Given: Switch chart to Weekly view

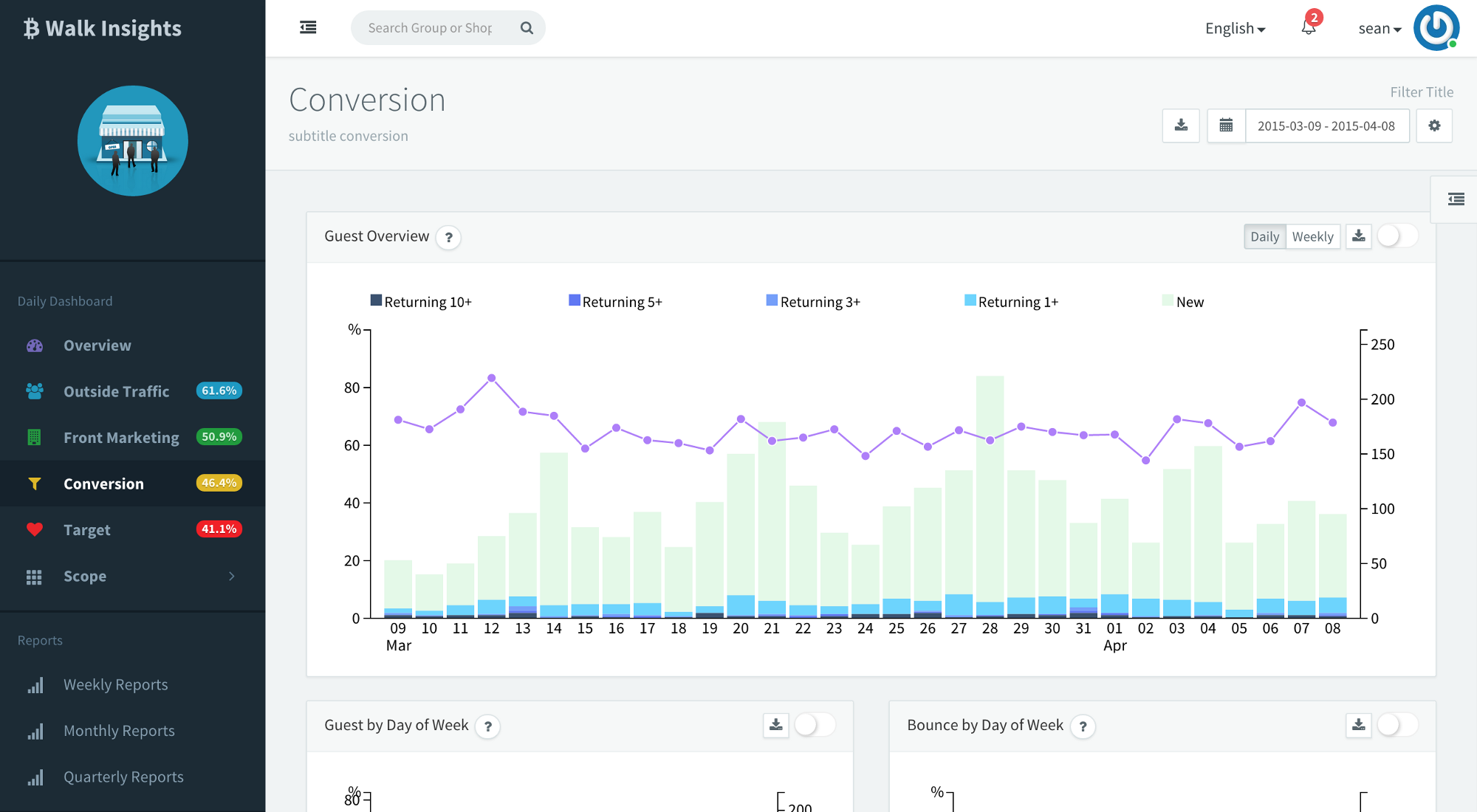Looking at the screenshot, I should click(1312, 237).
